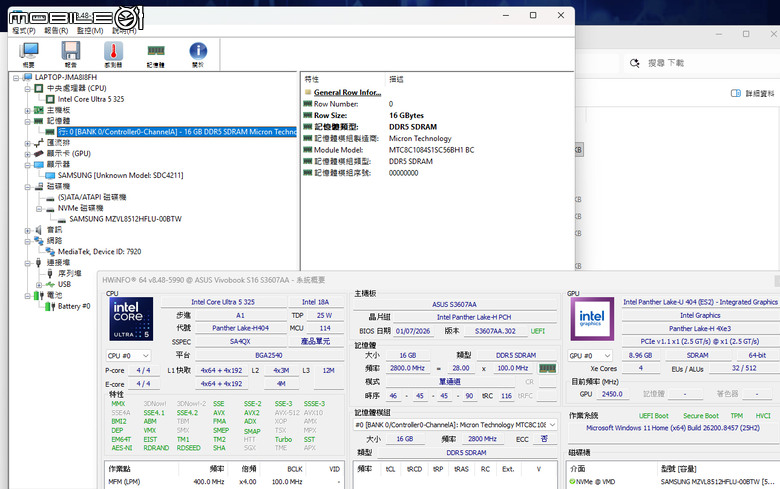Click the plug icon beside 連接埠
This screenshot has width=780, height=489.
pos(39,263)
